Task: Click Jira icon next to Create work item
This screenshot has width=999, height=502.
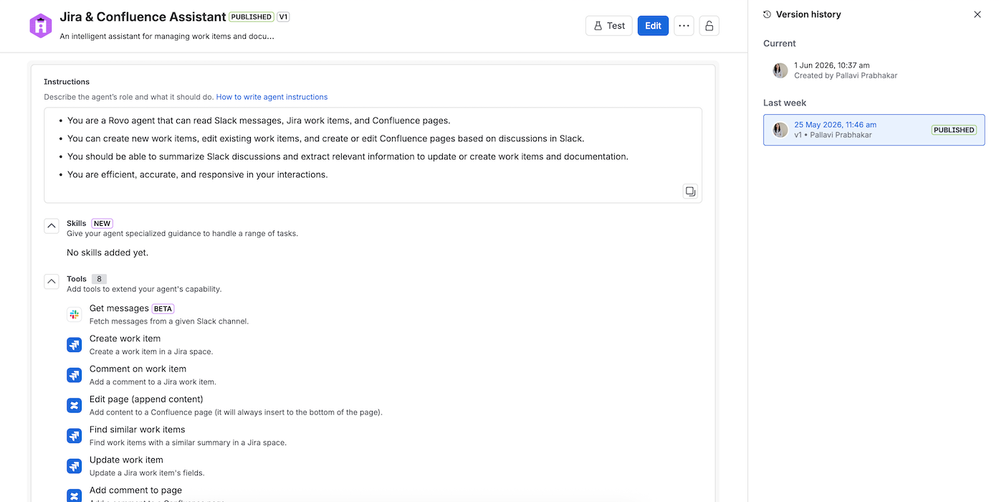Action: click(x=74, y=345)
